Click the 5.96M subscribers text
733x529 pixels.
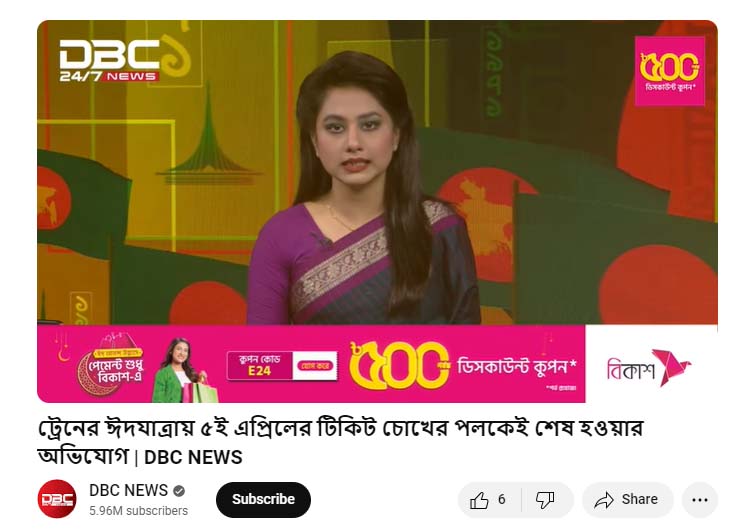point(138,511)
